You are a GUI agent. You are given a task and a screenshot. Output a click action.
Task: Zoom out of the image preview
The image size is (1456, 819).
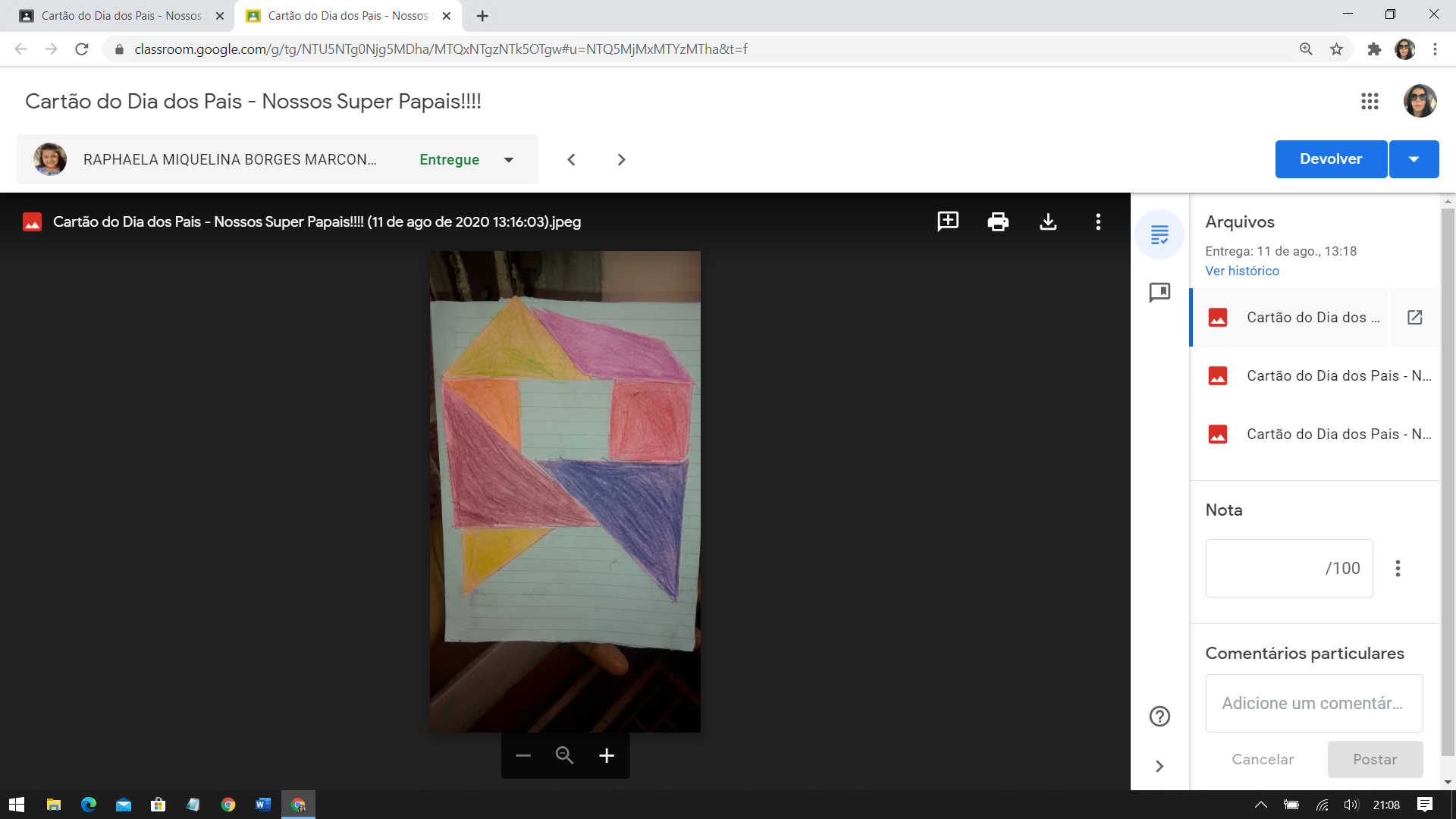pos(523,755)
